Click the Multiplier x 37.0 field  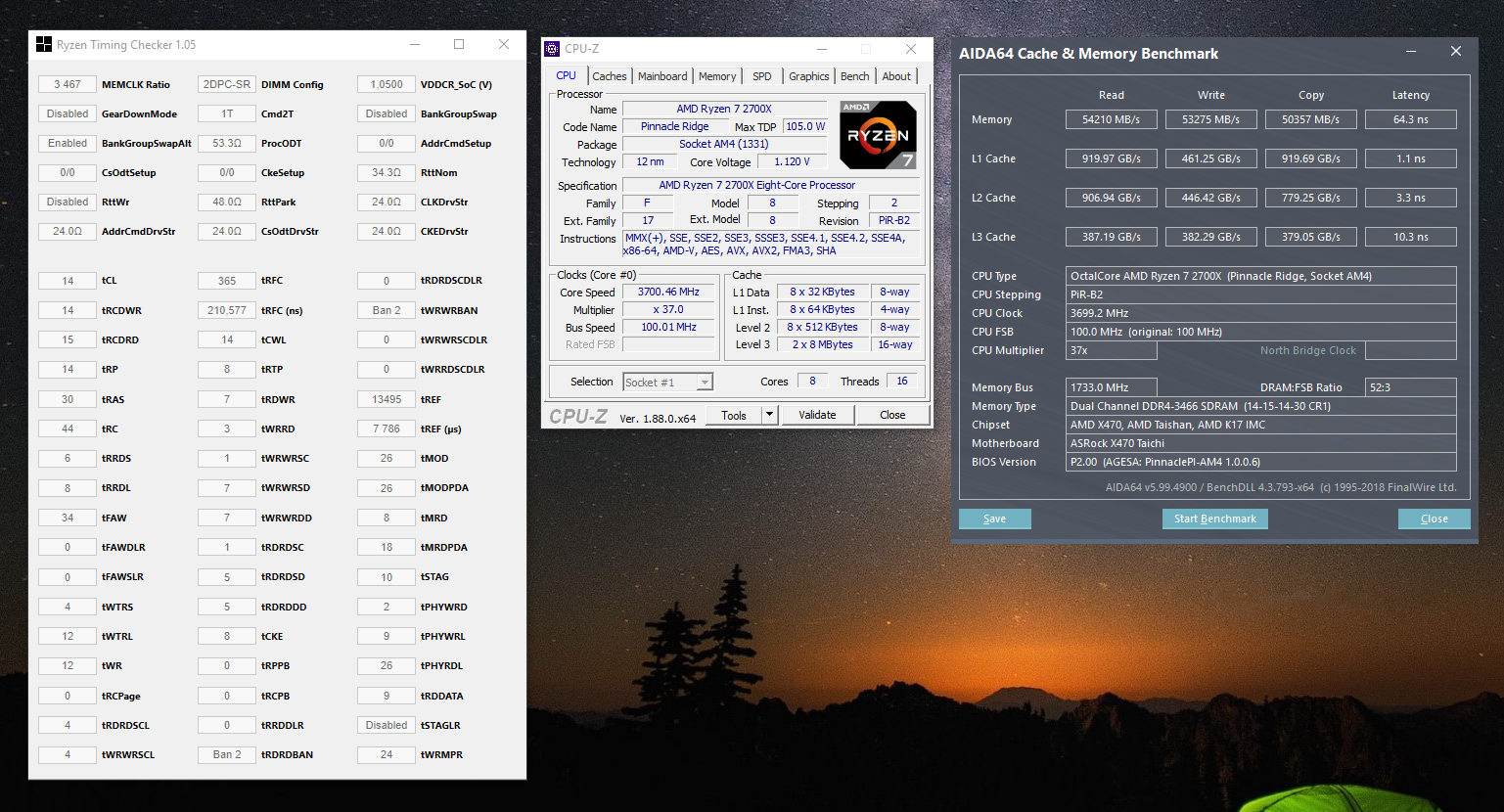pyautogui.click(x=669, y=309)
